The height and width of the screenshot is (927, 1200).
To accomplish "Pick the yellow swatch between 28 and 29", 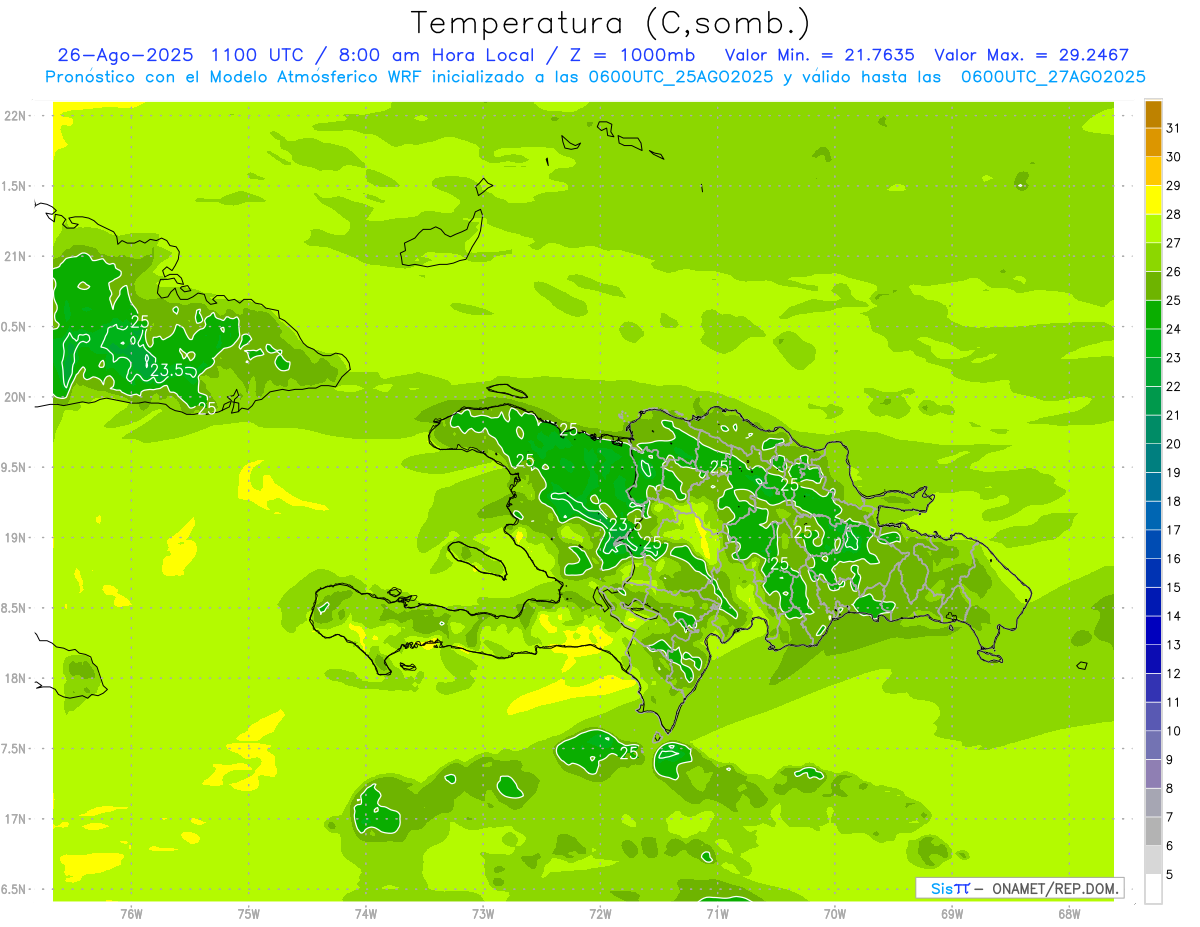I will tap(1153, 200).
